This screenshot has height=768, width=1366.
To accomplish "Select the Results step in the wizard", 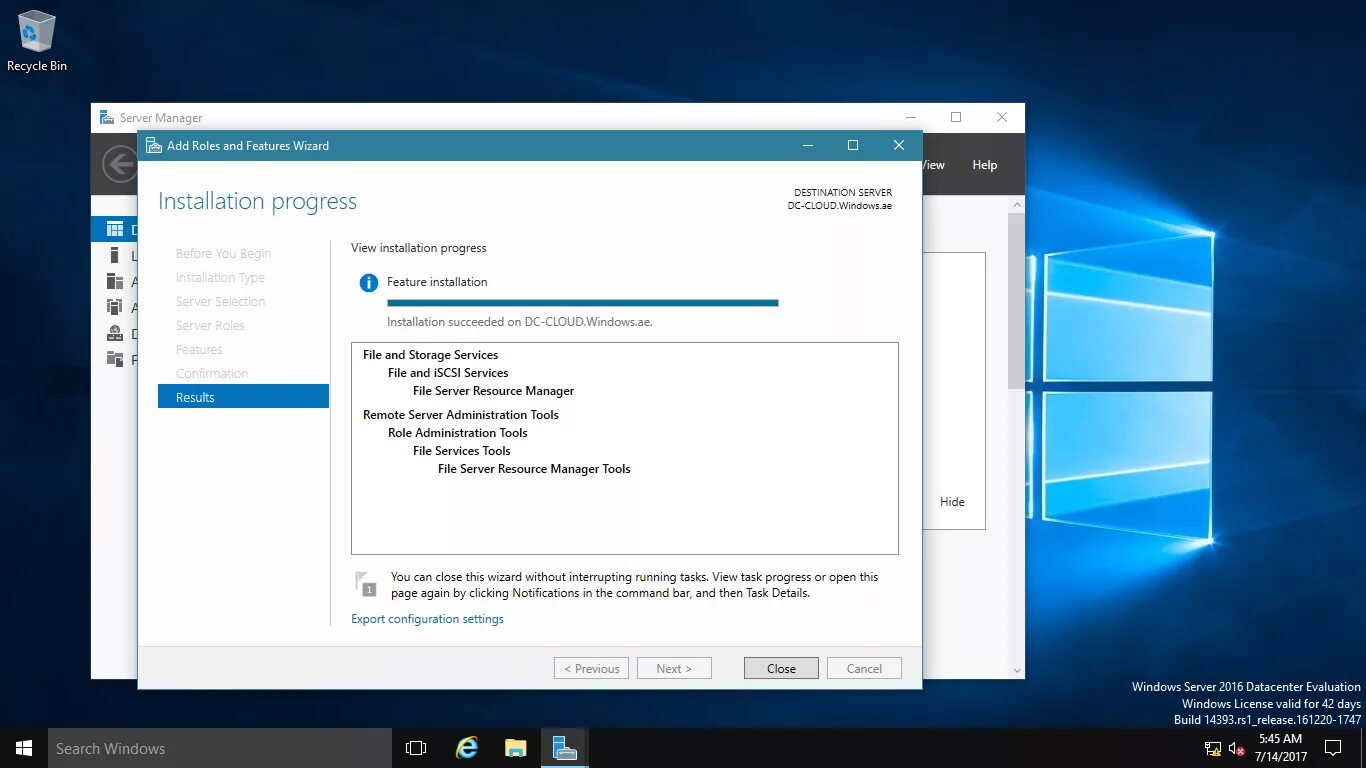I will coord(243,397).
